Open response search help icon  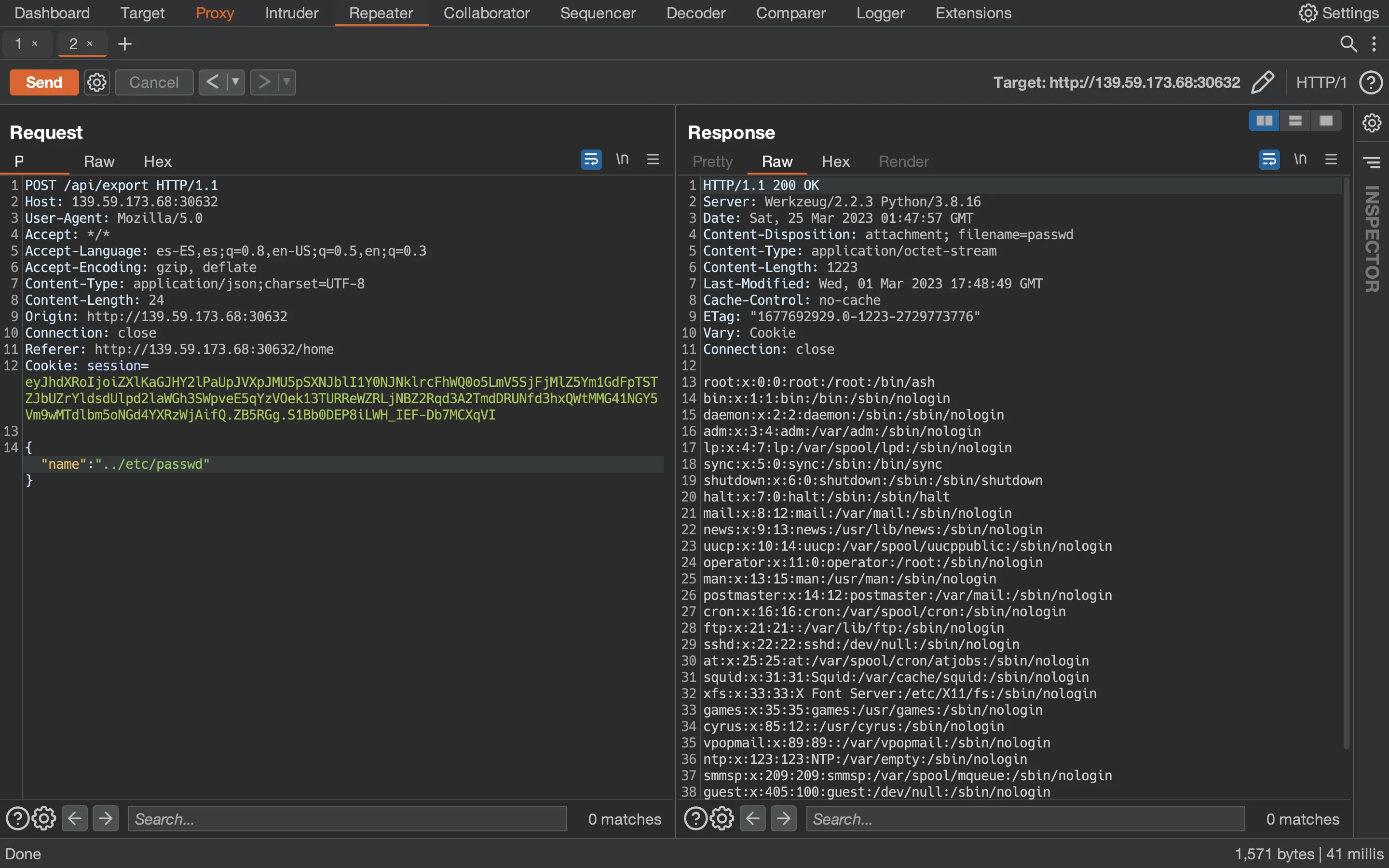695,819
